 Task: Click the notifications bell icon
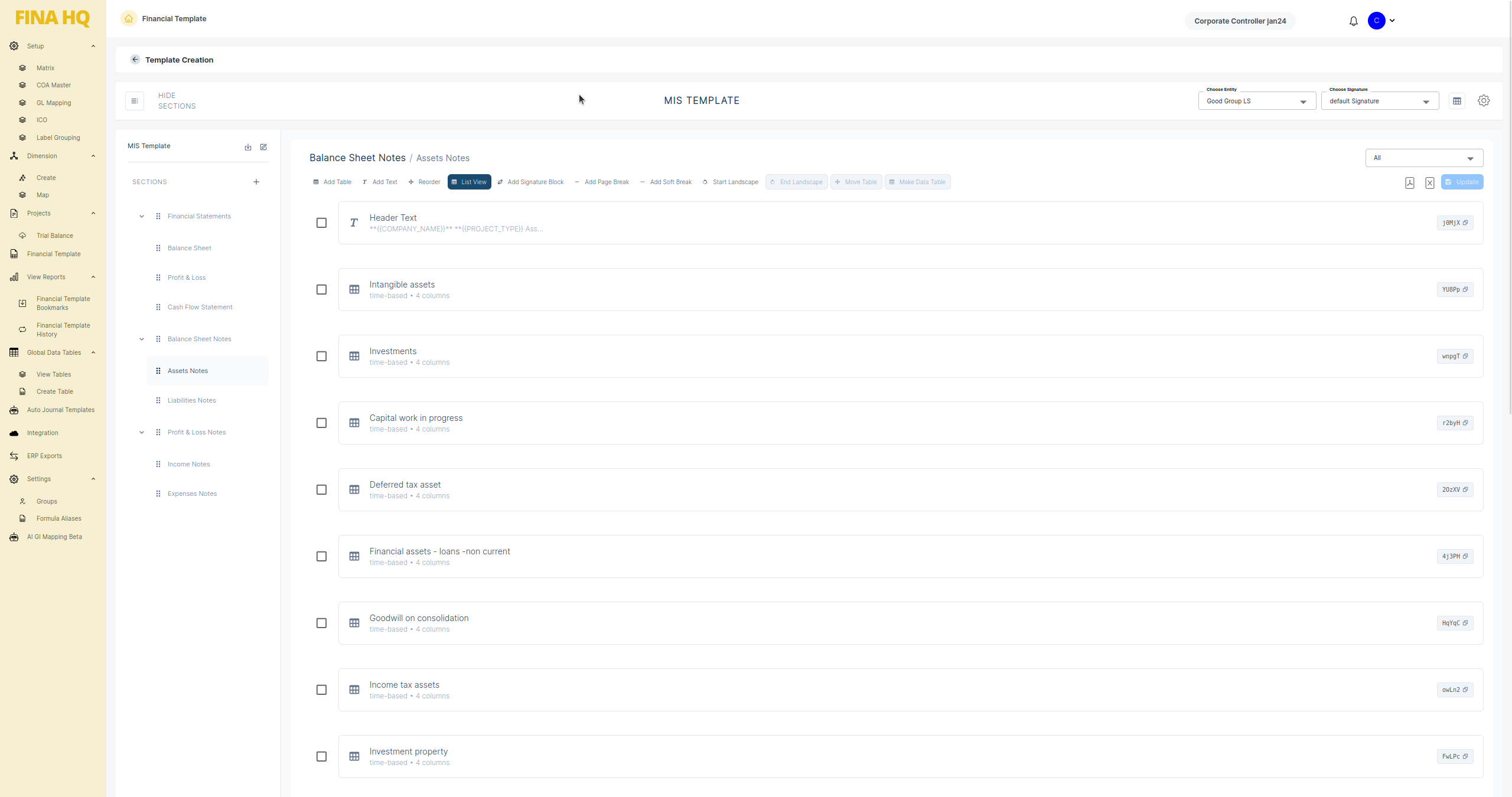[x=1353, y=21]
